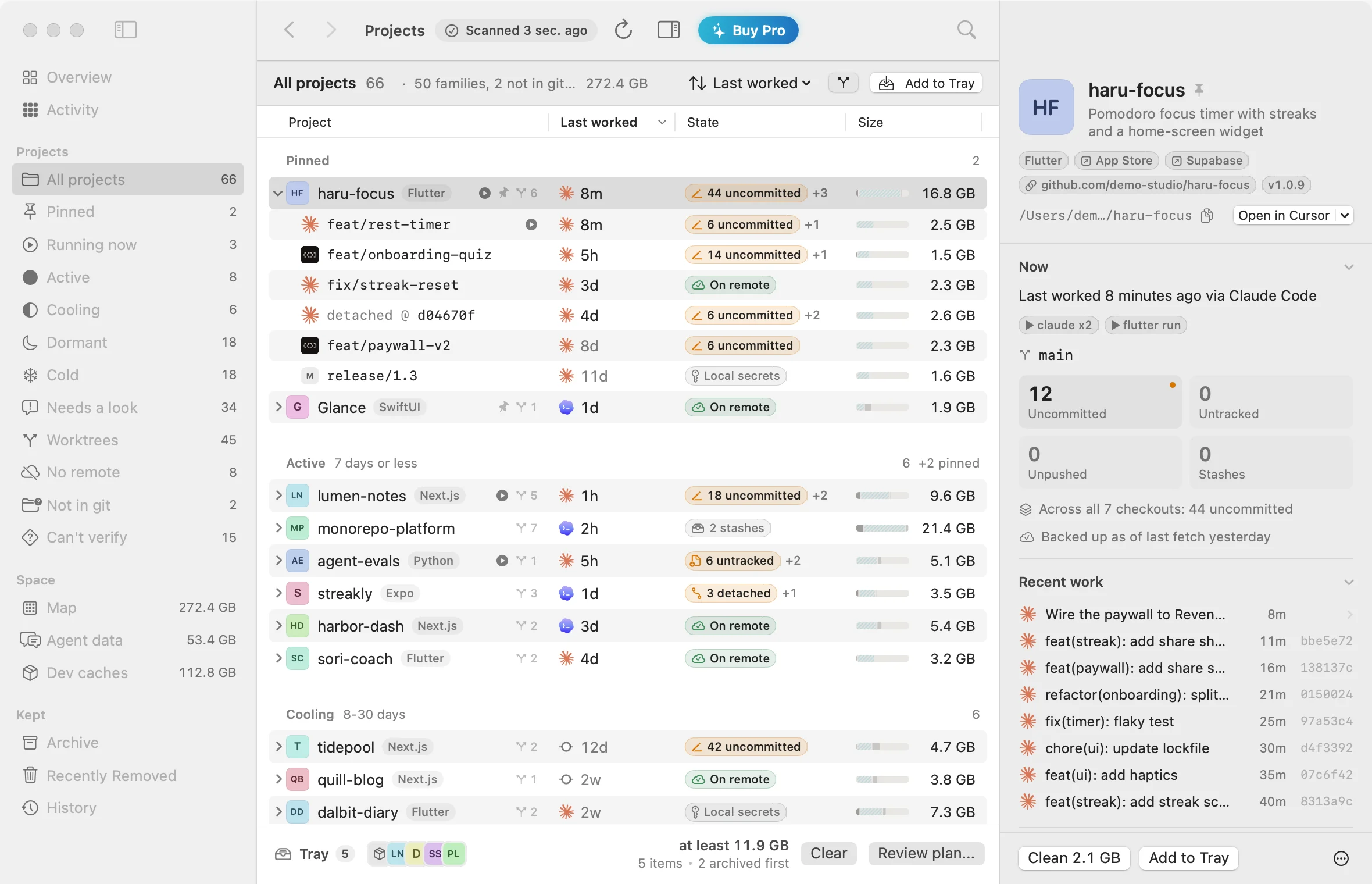The height and width of the screenshot is (884, 1372).
Task: Click the monorepo-platform size bar
Action: coord(882,528)
